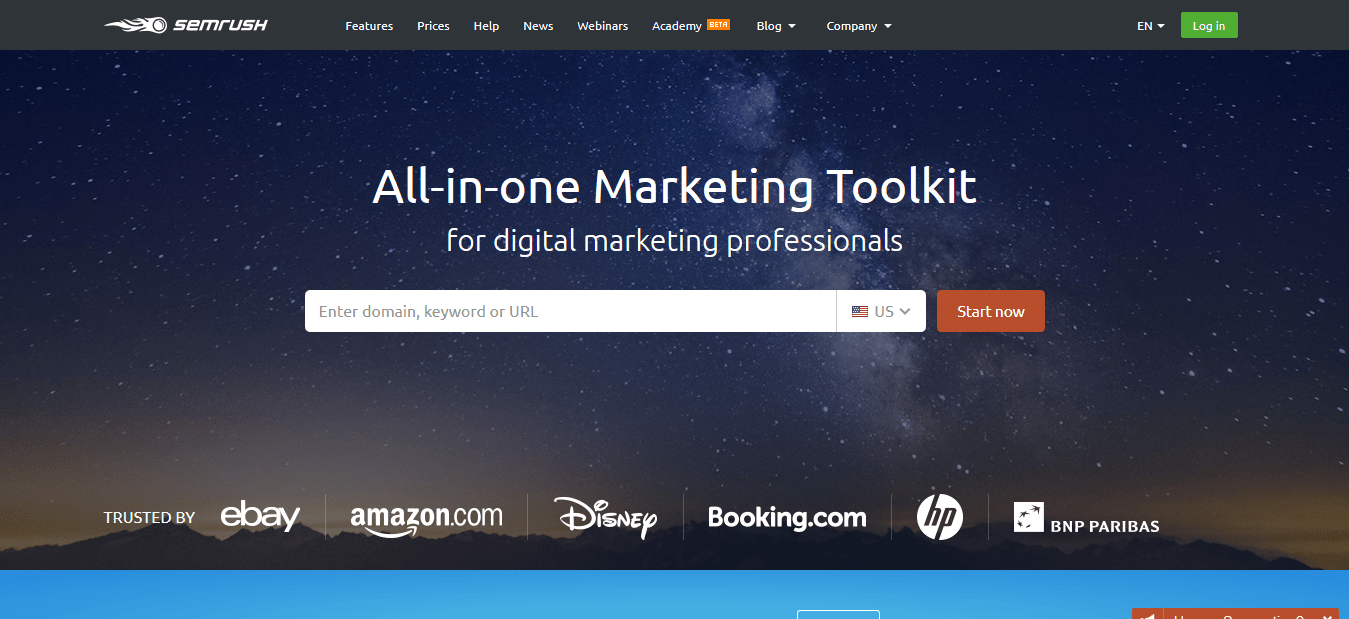
Task: Click the Start now button
Action: [x=991, y=311]
